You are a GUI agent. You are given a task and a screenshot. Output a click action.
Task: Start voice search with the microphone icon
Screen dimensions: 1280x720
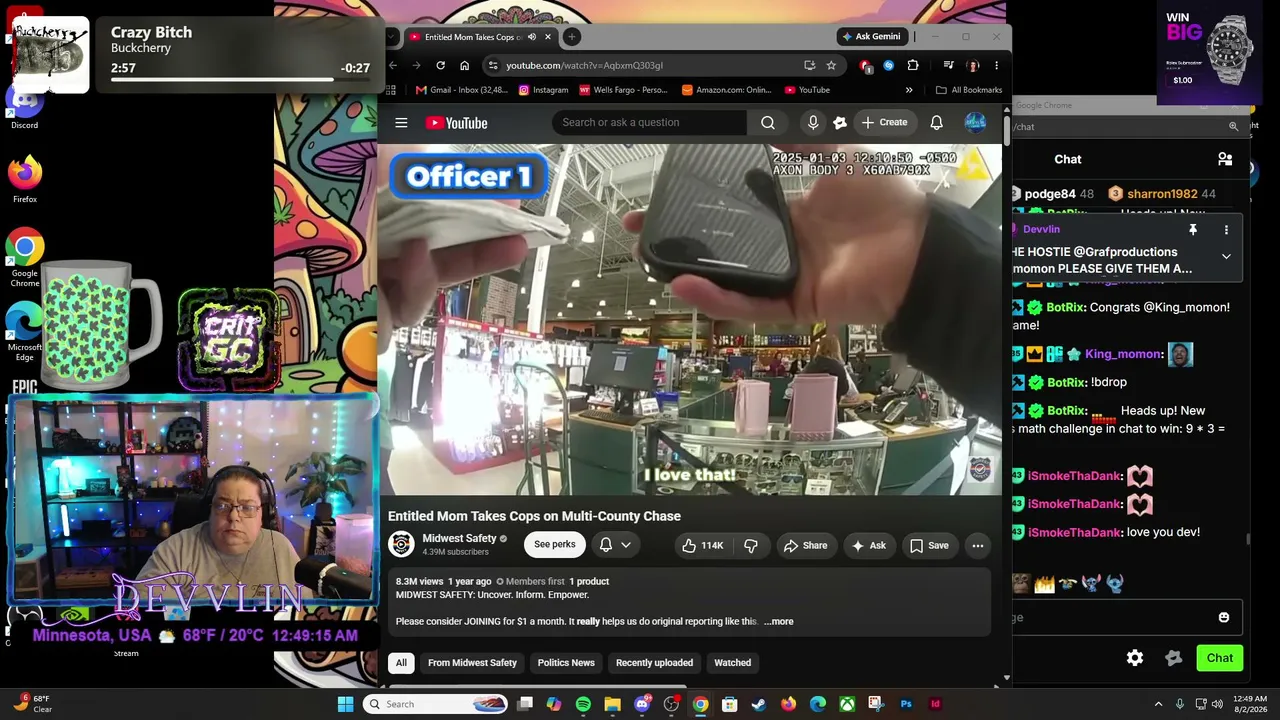point(813,123)
